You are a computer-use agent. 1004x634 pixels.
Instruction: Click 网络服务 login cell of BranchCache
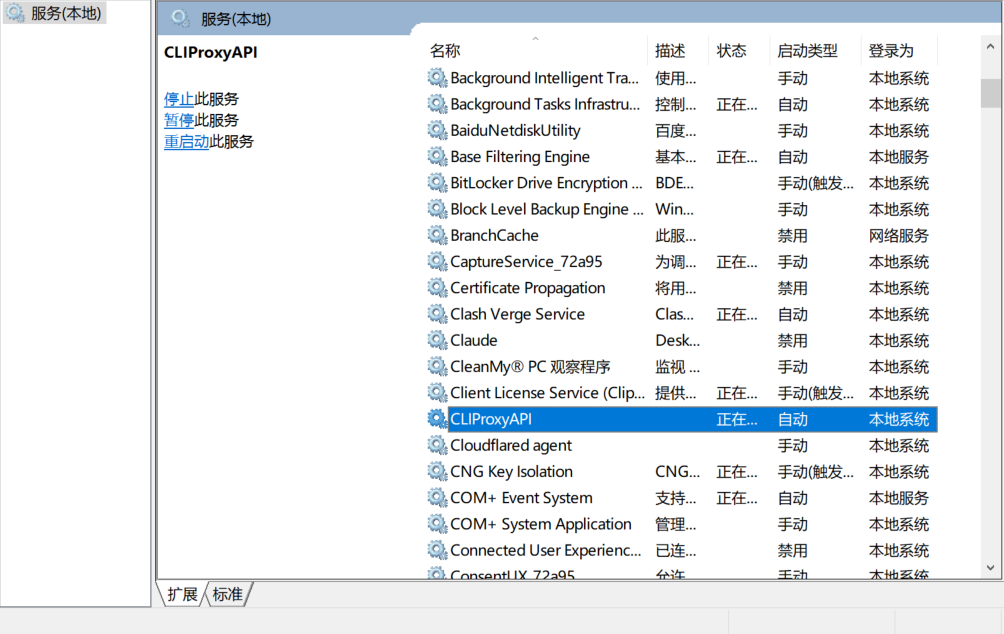coord(898,236)
